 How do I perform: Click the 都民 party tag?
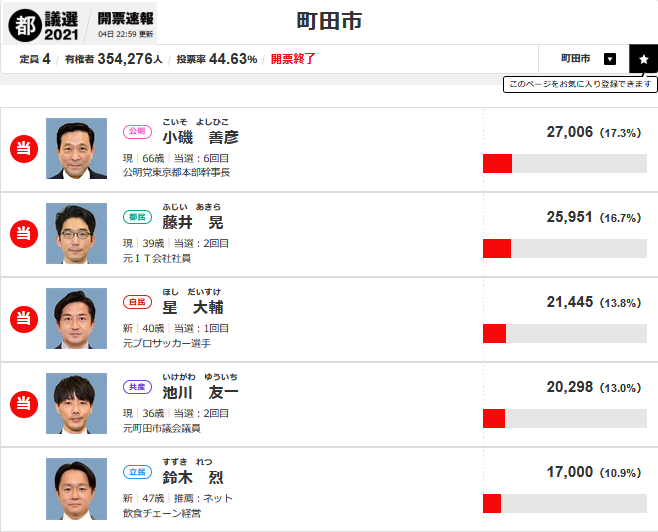136,216
